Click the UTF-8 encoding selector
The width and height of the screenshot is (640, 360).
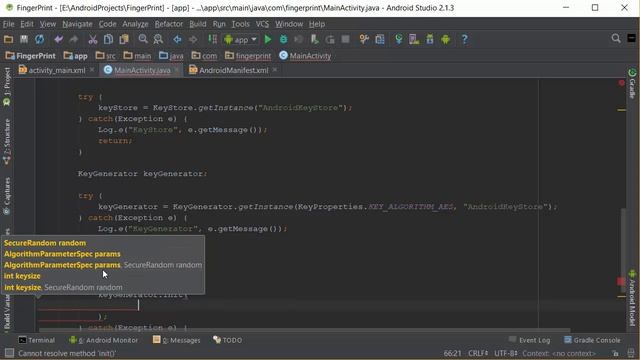coord(505,353)
